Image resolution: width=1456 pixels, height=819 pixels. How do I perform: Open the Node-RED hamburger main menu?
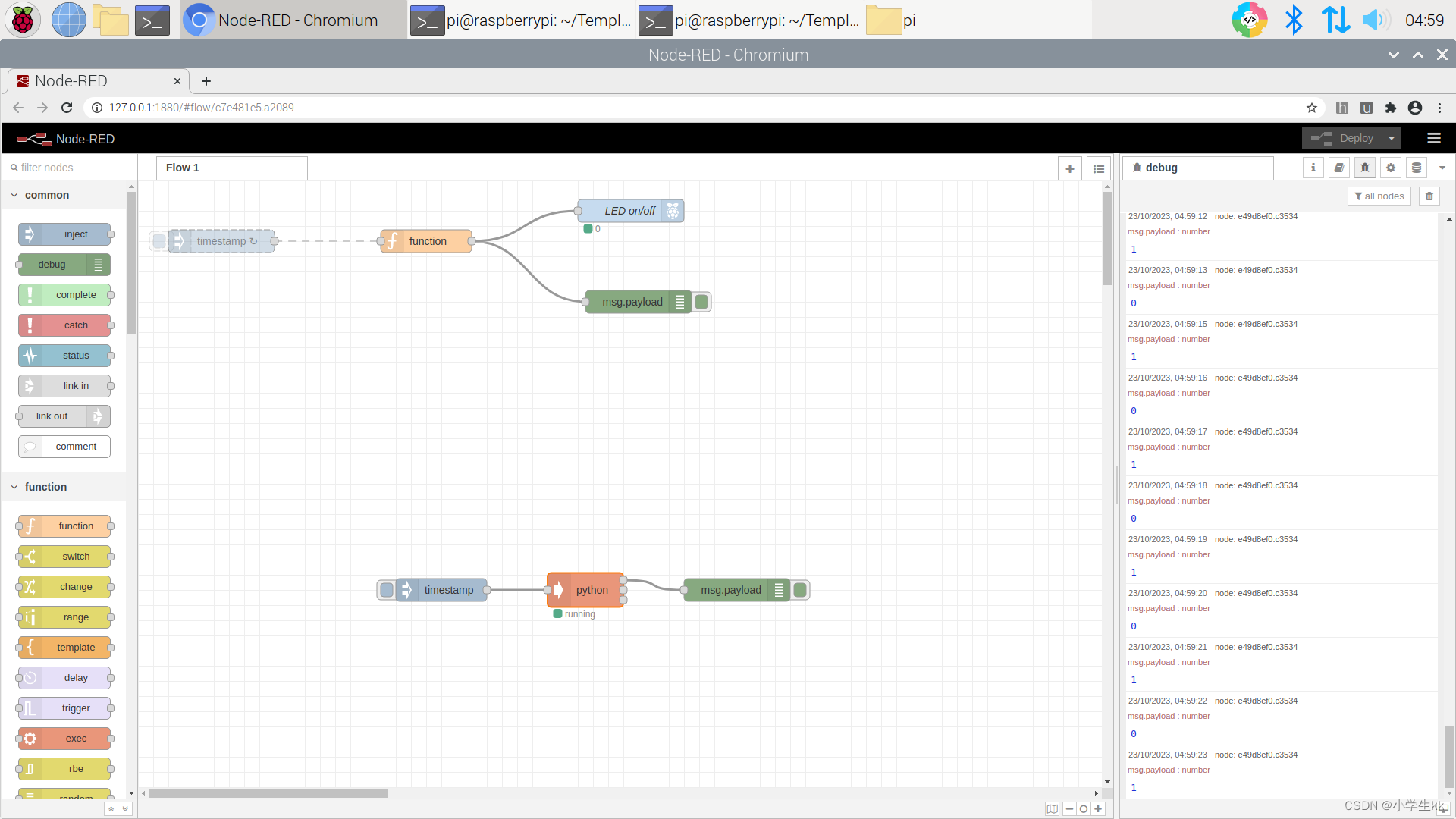pyautogui.click(x=1434, y=138)
